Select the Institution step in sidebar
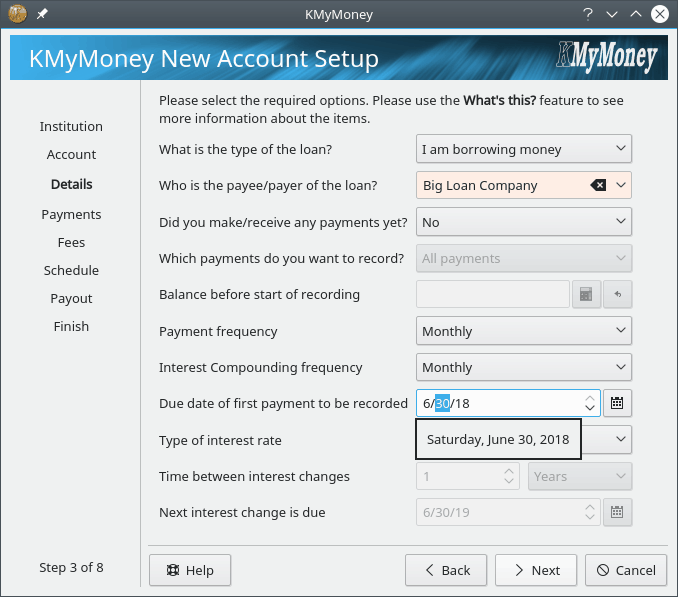 71,127
